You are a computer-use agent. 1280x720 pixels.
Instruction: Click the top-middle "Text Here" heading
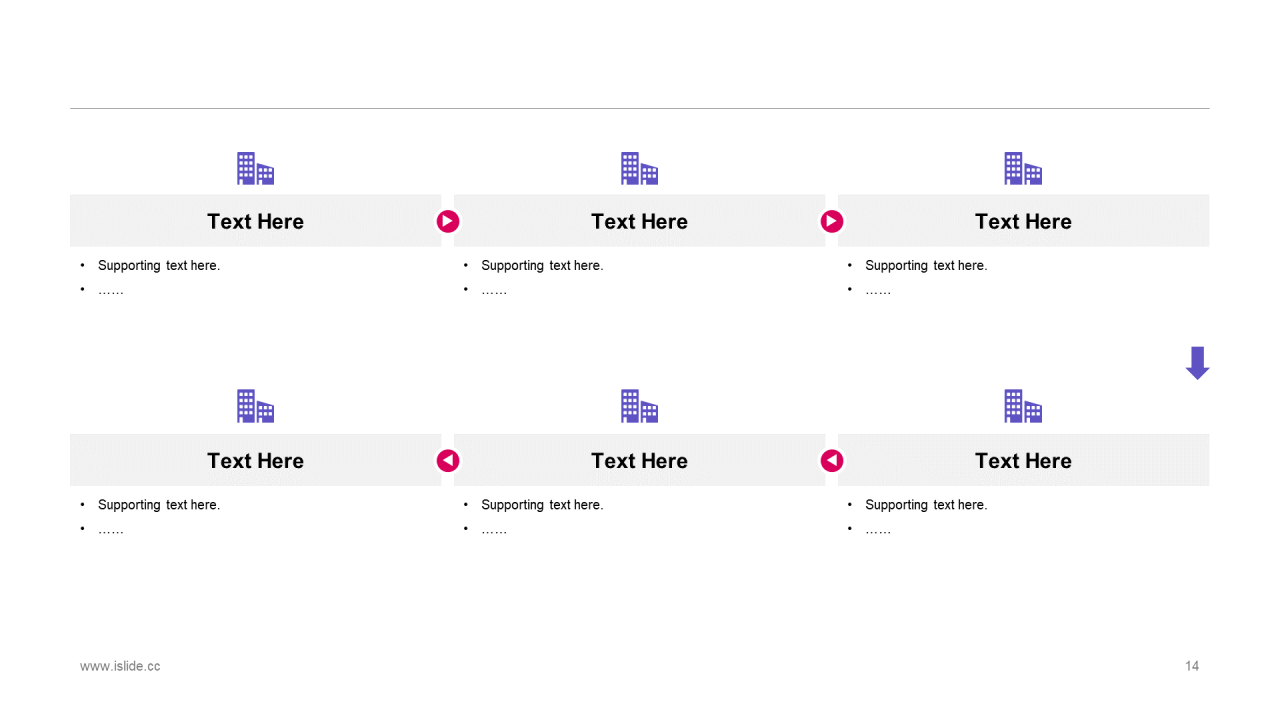[x=639, y=221]
